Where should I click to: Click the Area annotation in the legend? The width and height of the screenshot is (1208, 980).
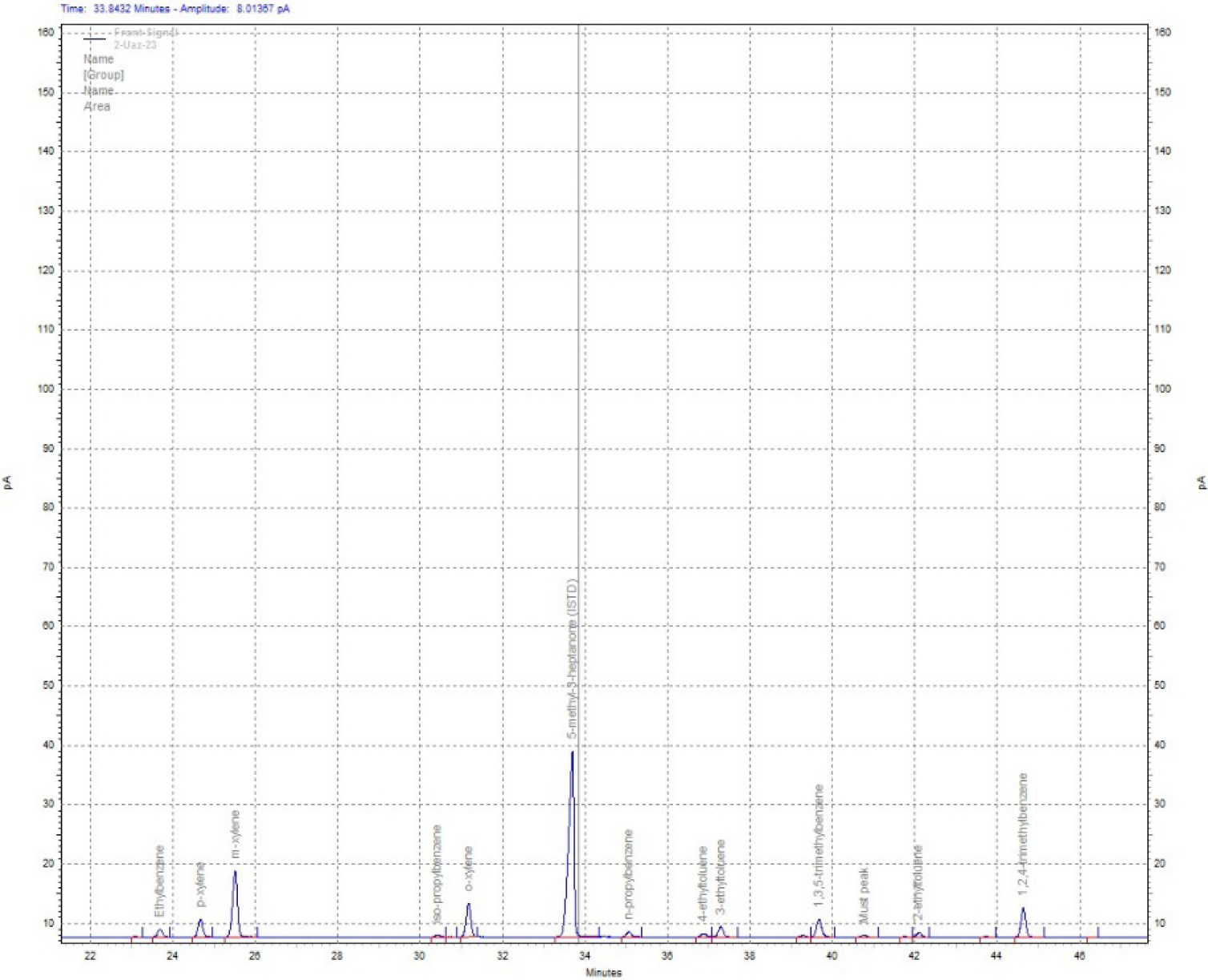(x=97, y=107)
